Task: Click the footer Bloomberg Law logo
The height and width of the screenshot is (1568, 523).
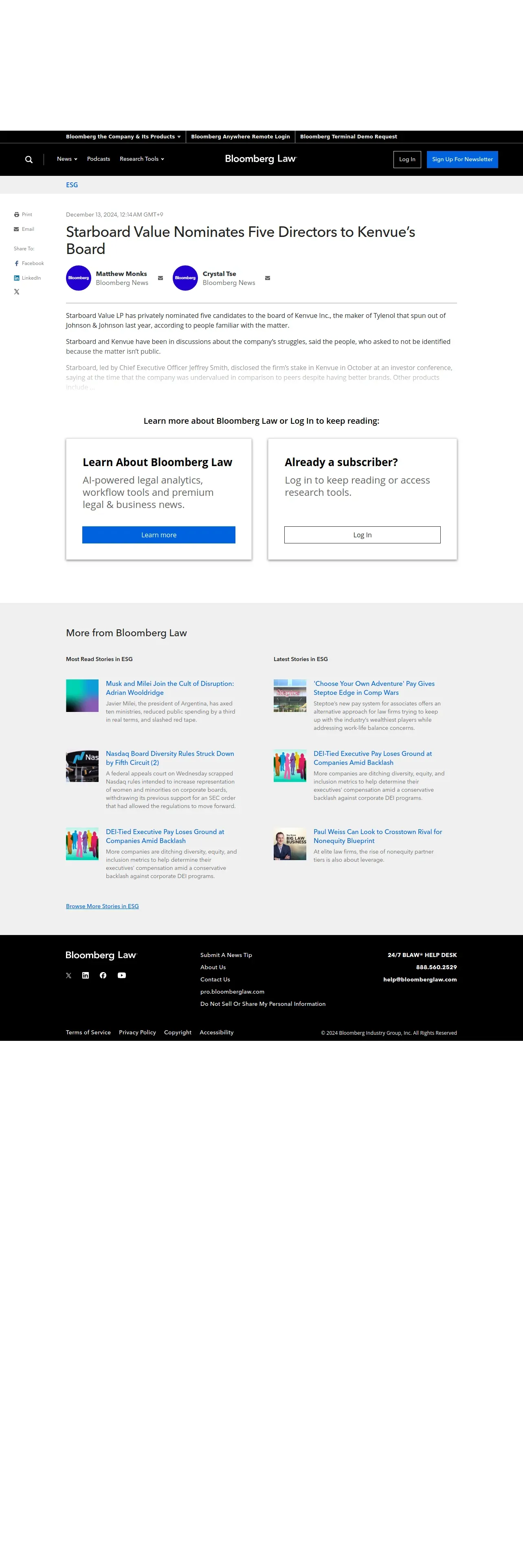Action: coord(101,955)
